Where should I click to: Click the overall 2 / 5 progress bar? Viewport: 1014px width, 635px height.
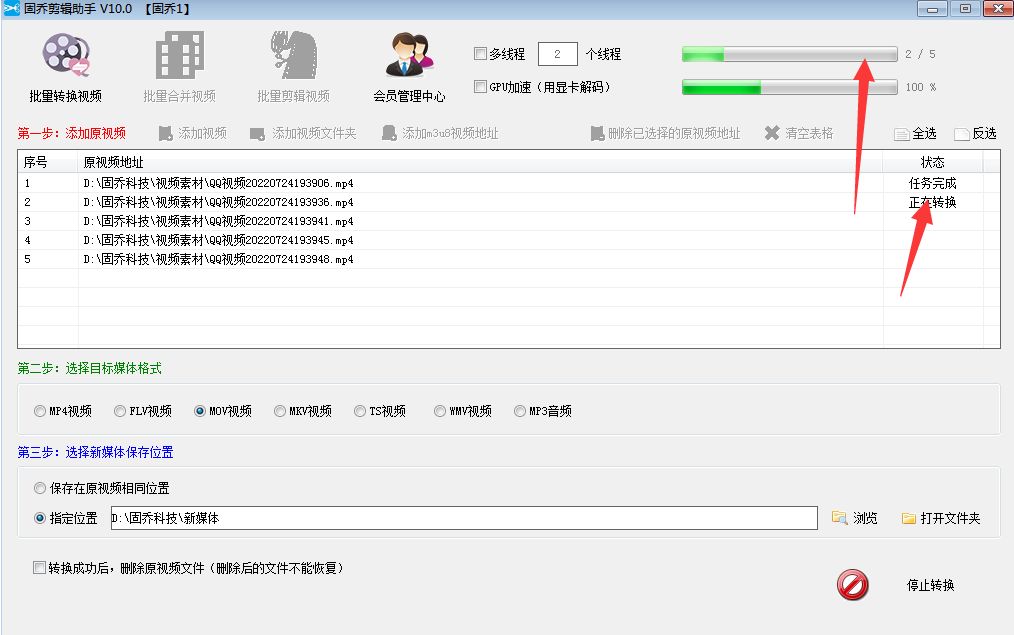coord(790,54)
